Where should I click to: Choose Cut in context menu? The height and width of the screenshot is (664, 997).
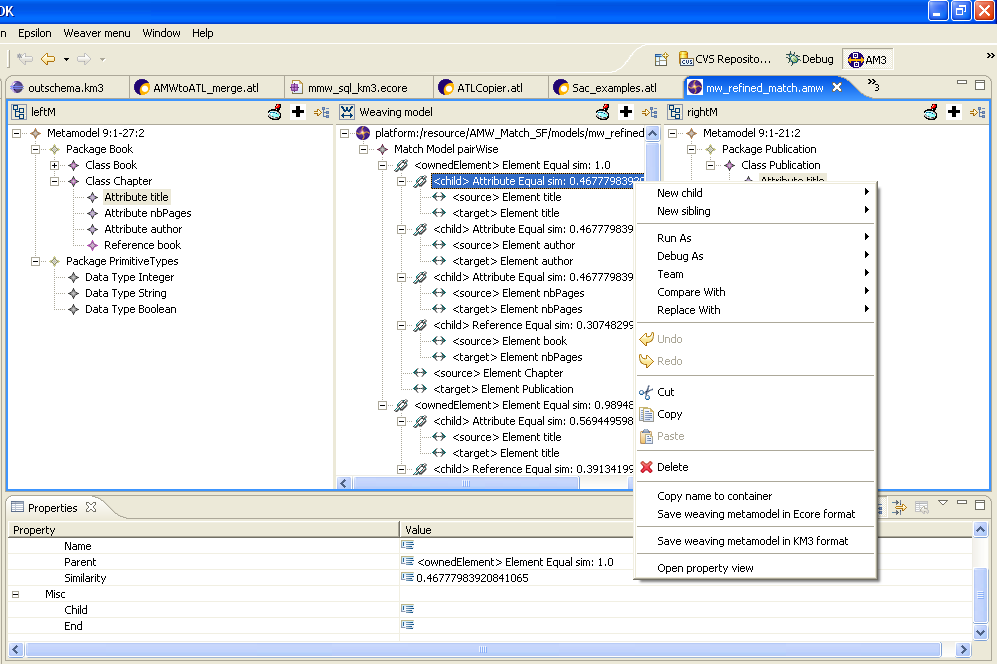point(755,392)
